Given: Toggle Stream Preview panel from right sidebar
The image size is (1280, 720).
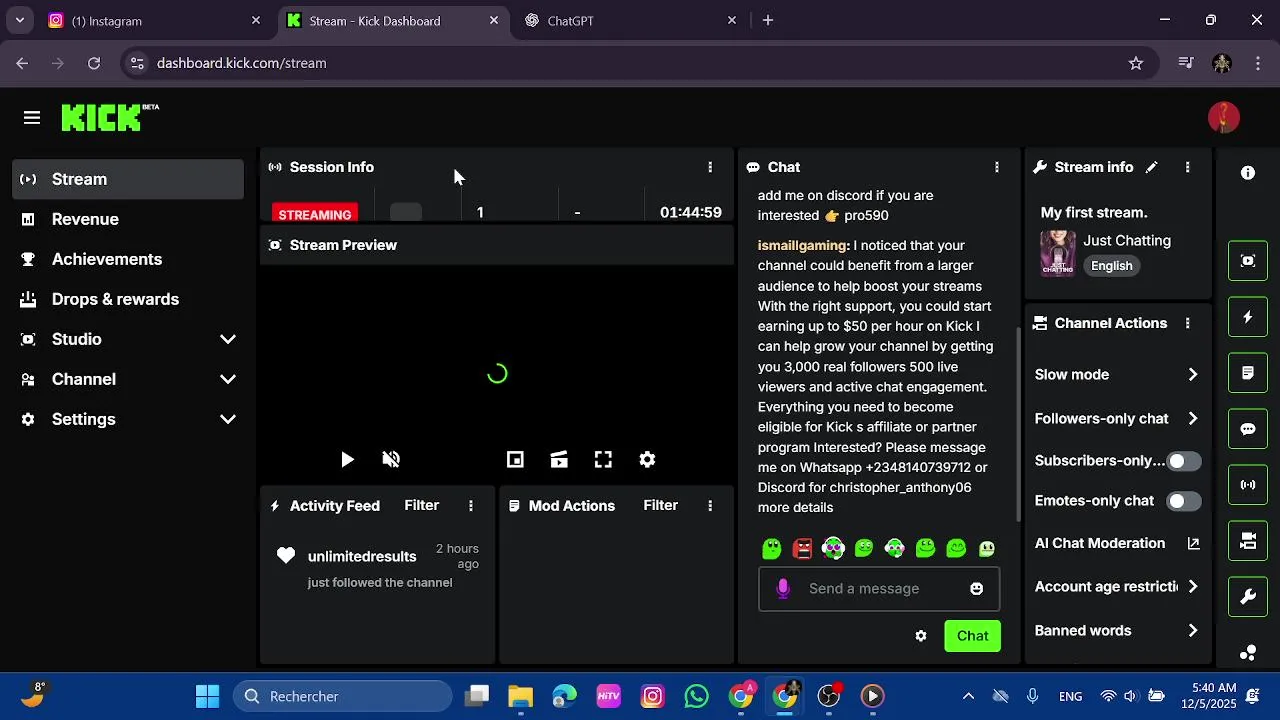Looking at the screenshot, I should [1248, 261].
